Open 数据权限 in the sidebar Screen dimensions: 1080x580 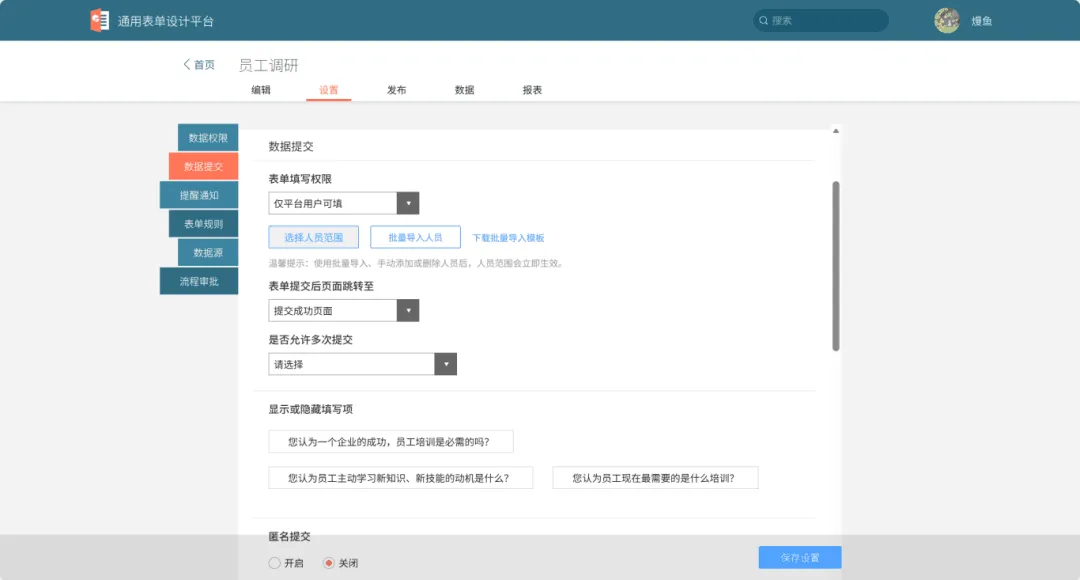[x=208, y=138]
